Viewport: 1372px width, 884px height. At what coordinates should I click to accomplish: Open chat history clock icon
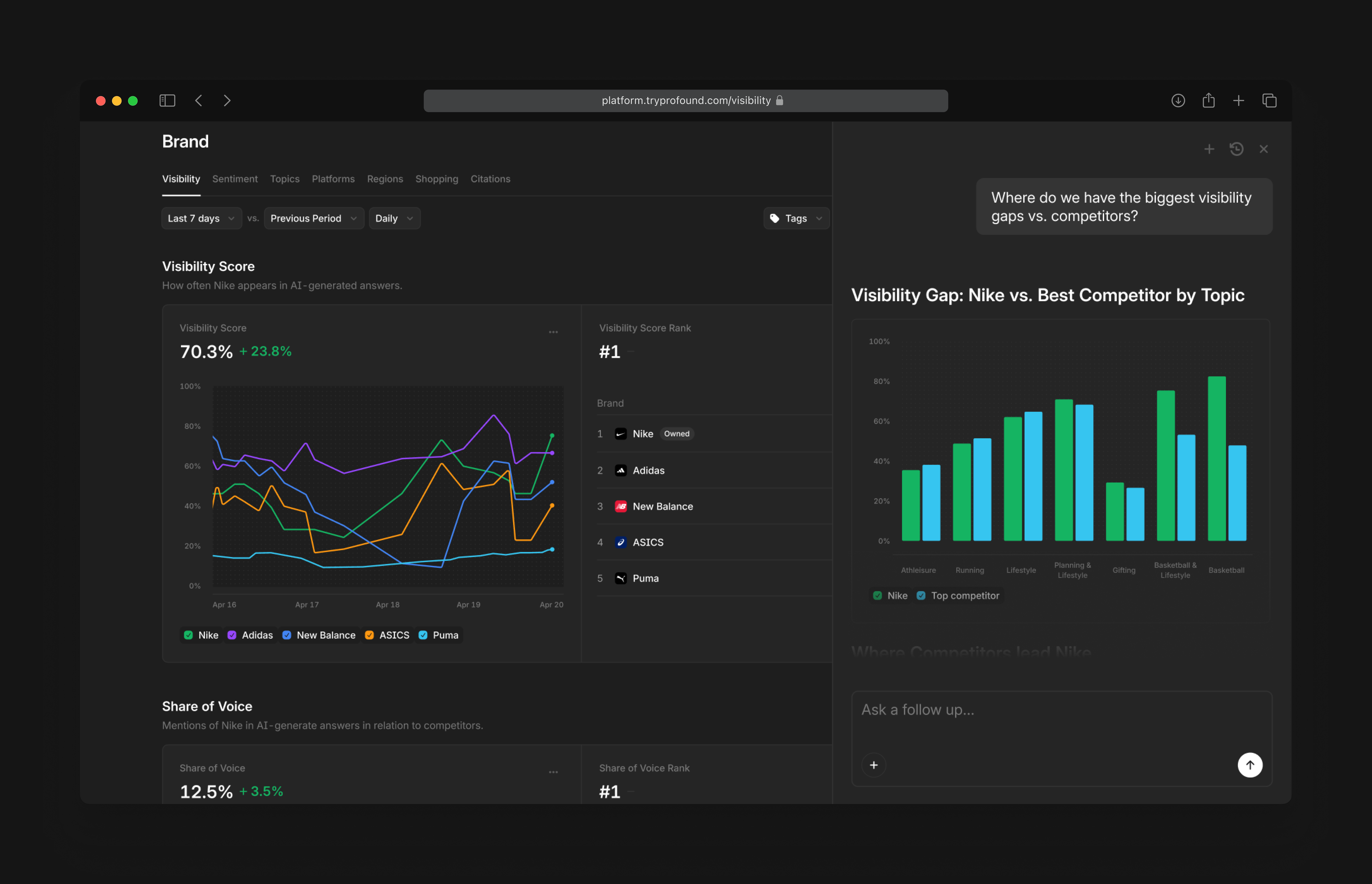pos(1237,149)
